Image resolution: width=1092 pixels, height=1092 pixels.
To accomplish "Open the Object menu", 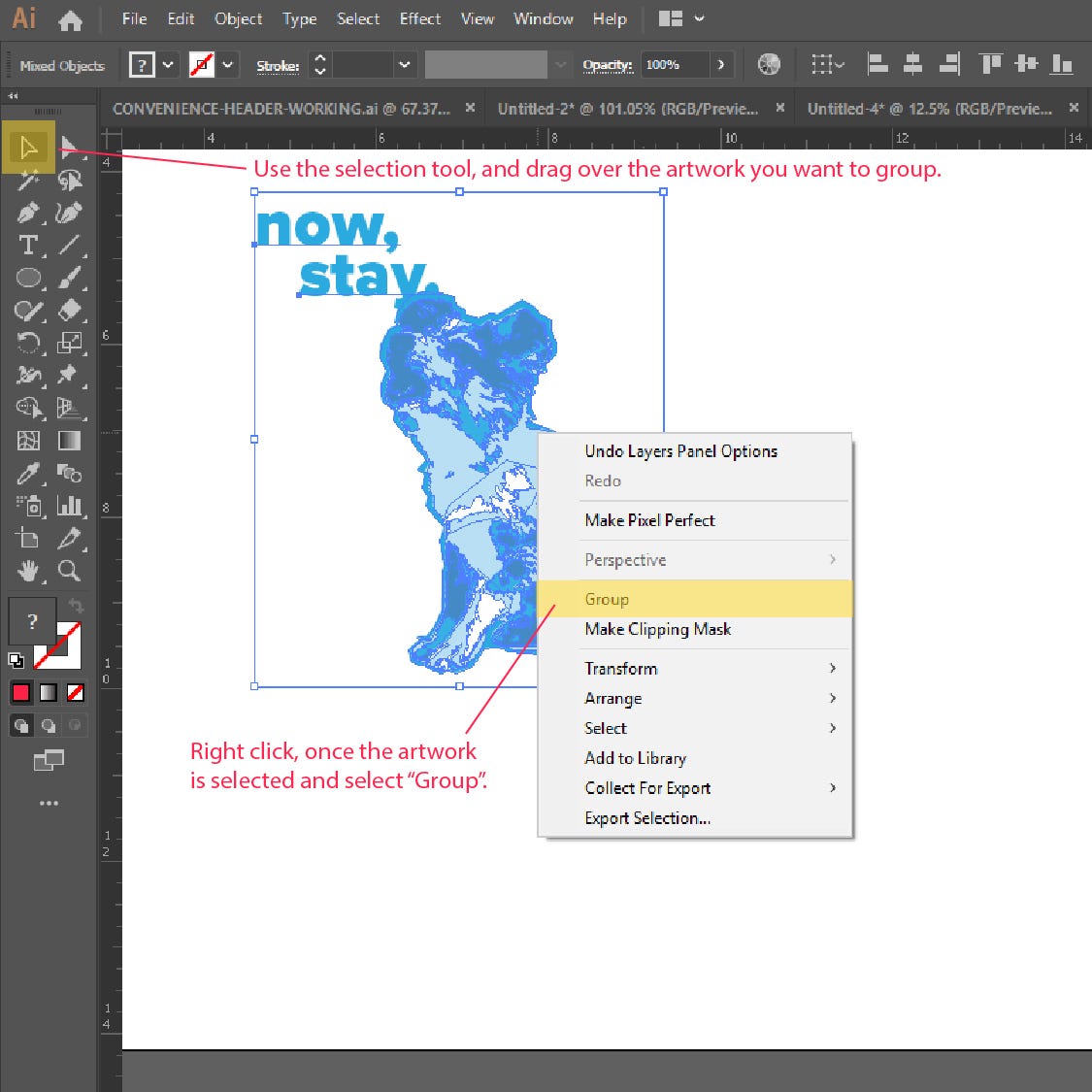I will click(238, 18).
